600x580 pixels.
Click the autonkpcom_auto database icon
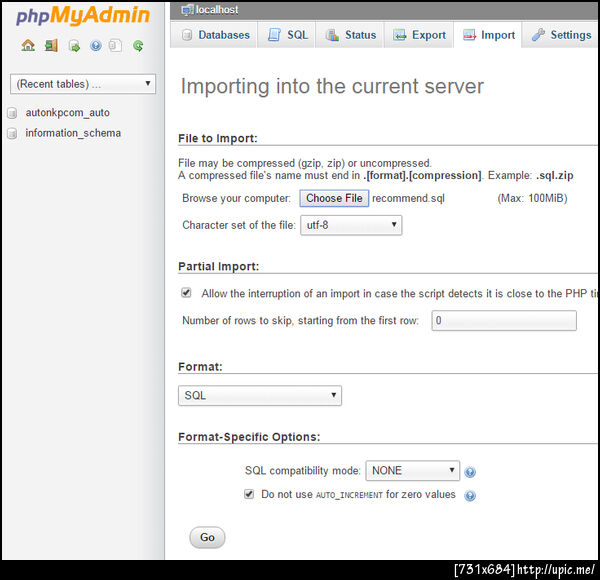click(12, 113)
